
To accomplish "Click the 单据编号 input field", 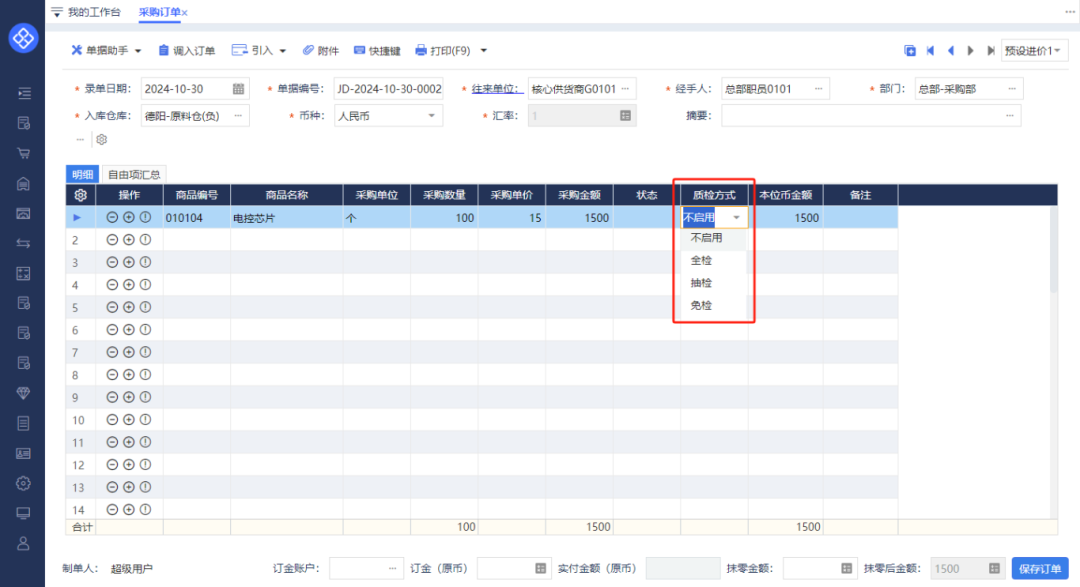I will coord(388,89).
